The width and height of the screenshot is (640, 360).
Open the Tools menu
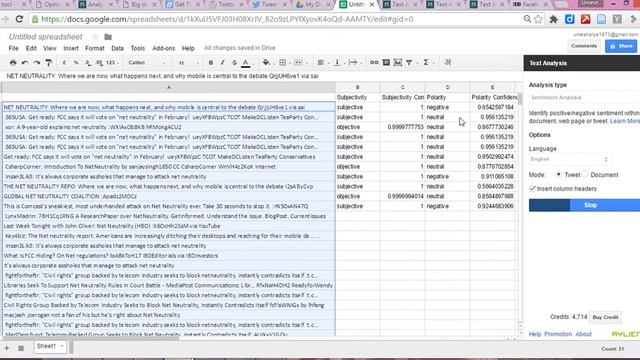pyautogui.click(x=138, y=48)
